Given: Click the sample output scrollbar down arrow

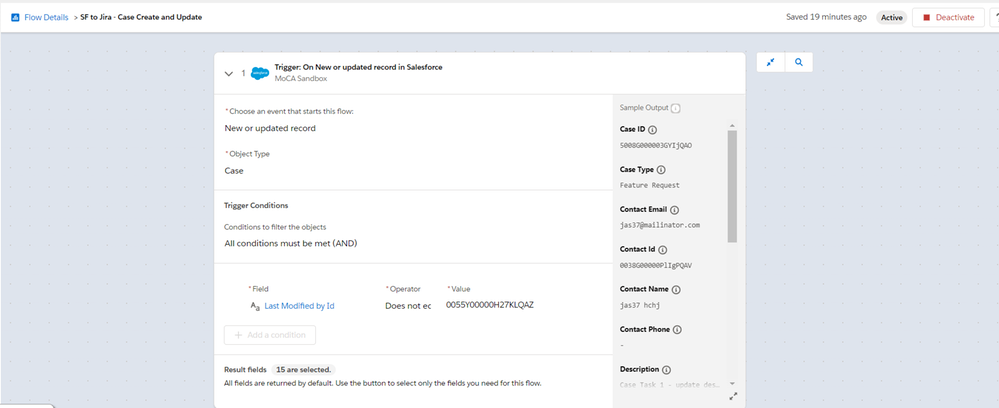Looking at the screenshot, I should click(x=732, y=384).
